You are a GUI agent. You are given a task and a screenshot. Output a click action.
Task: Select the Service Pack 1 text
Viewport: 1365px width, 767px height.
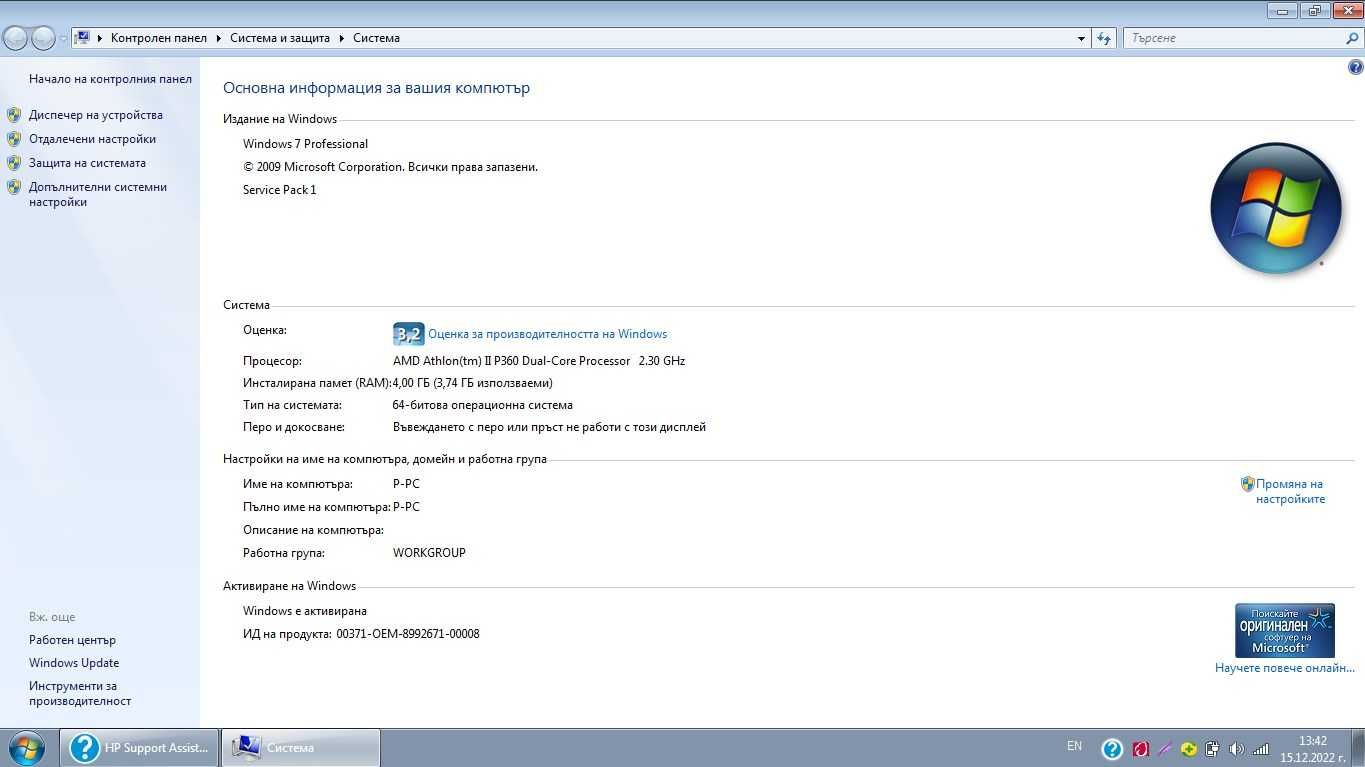click(x=279, y=190)
